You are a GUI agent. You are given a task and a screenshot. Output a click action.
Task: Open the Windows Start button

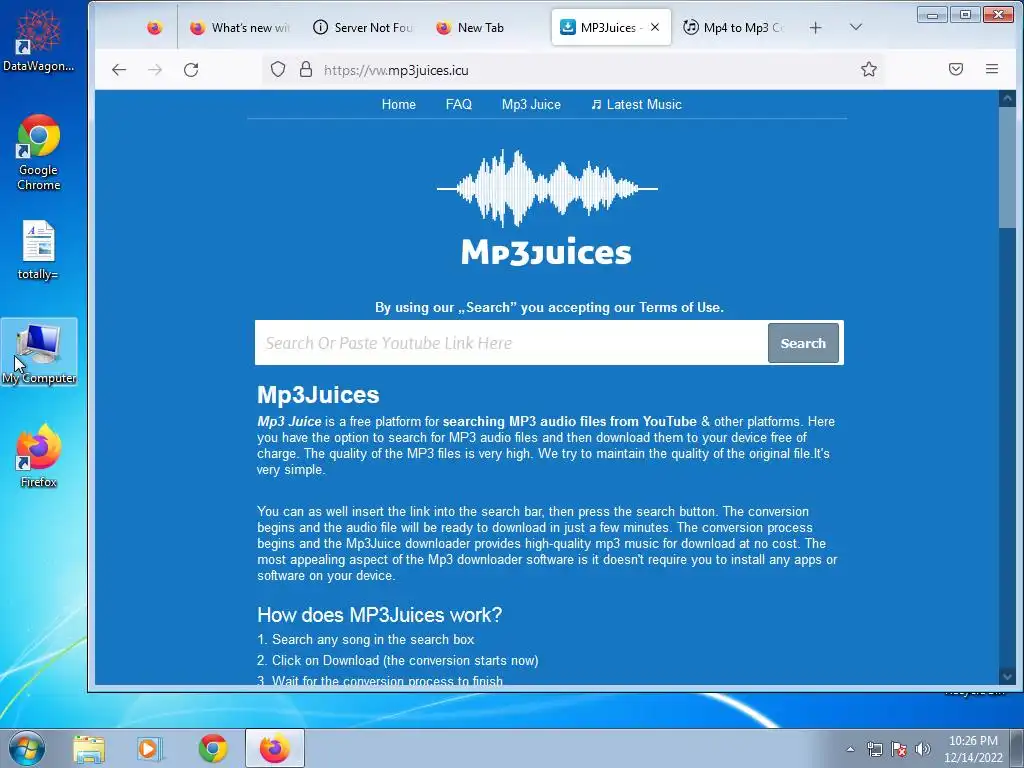[26, 748]
